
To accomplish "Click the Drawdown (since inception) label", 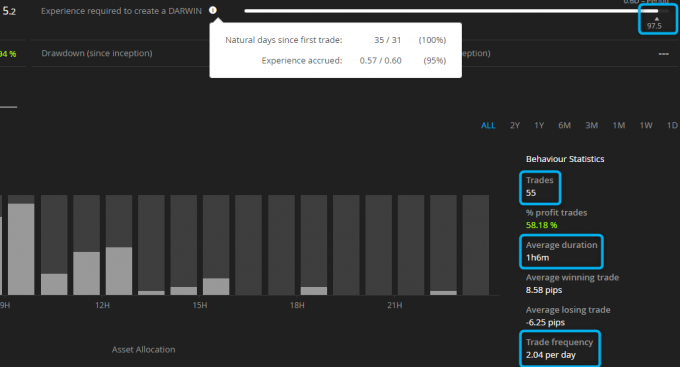I will pos(97,53).
